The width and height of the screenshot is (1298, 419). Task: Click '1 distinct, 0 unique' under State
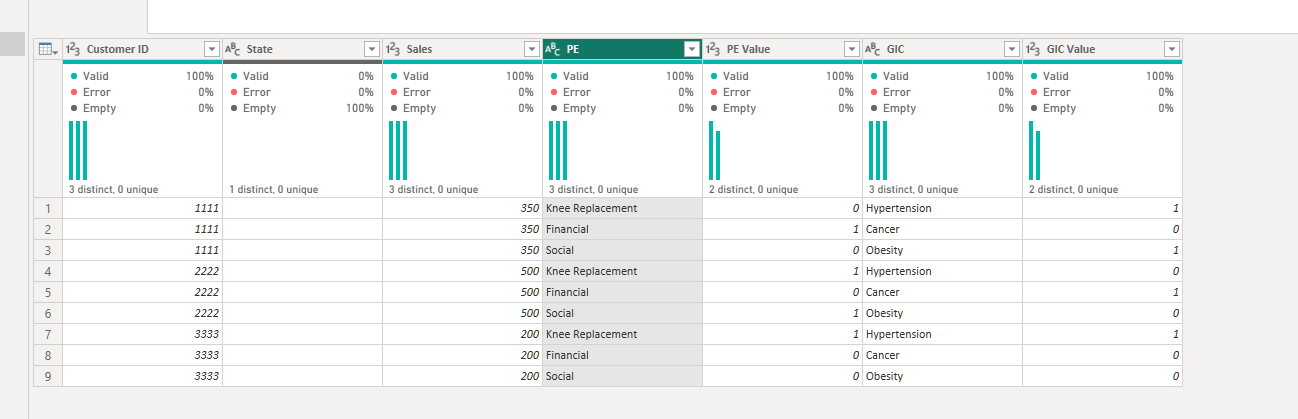click(273, 189)
